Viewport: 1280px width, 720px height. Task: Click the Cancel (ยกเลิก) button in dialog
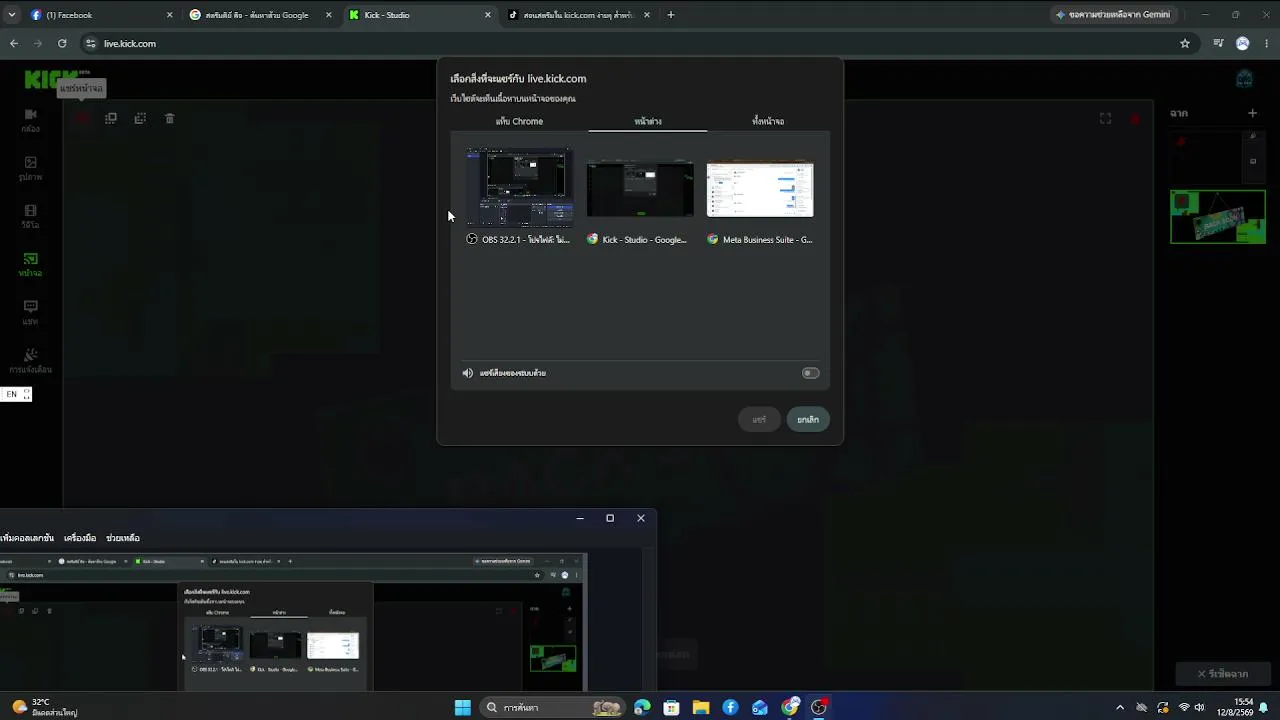pyautogui.click(x=808, y=419)
